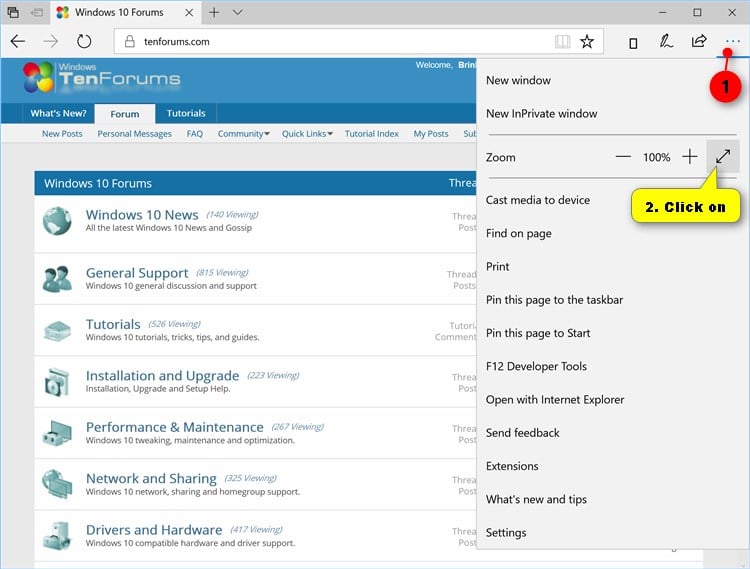Click the Tutorials forum icon
This screenshot has width=750, height=569.
[x=57, y=330]
